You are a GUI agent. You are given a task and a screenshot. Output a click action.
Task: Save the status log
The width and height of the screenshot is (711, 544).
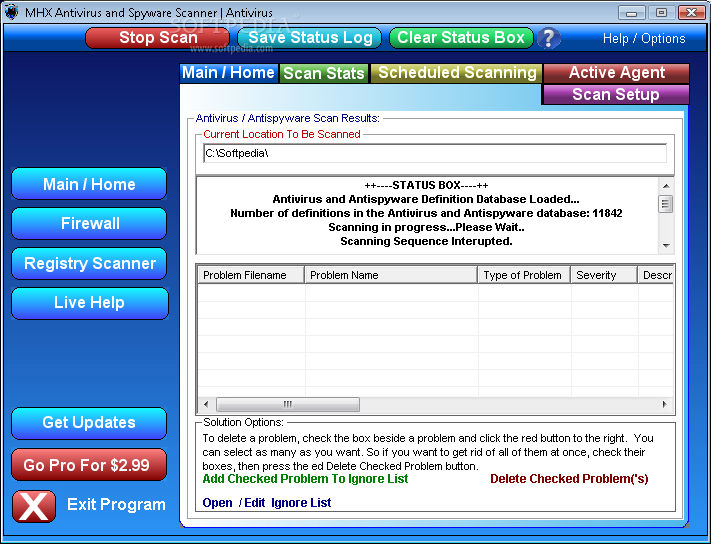point(310,38)
